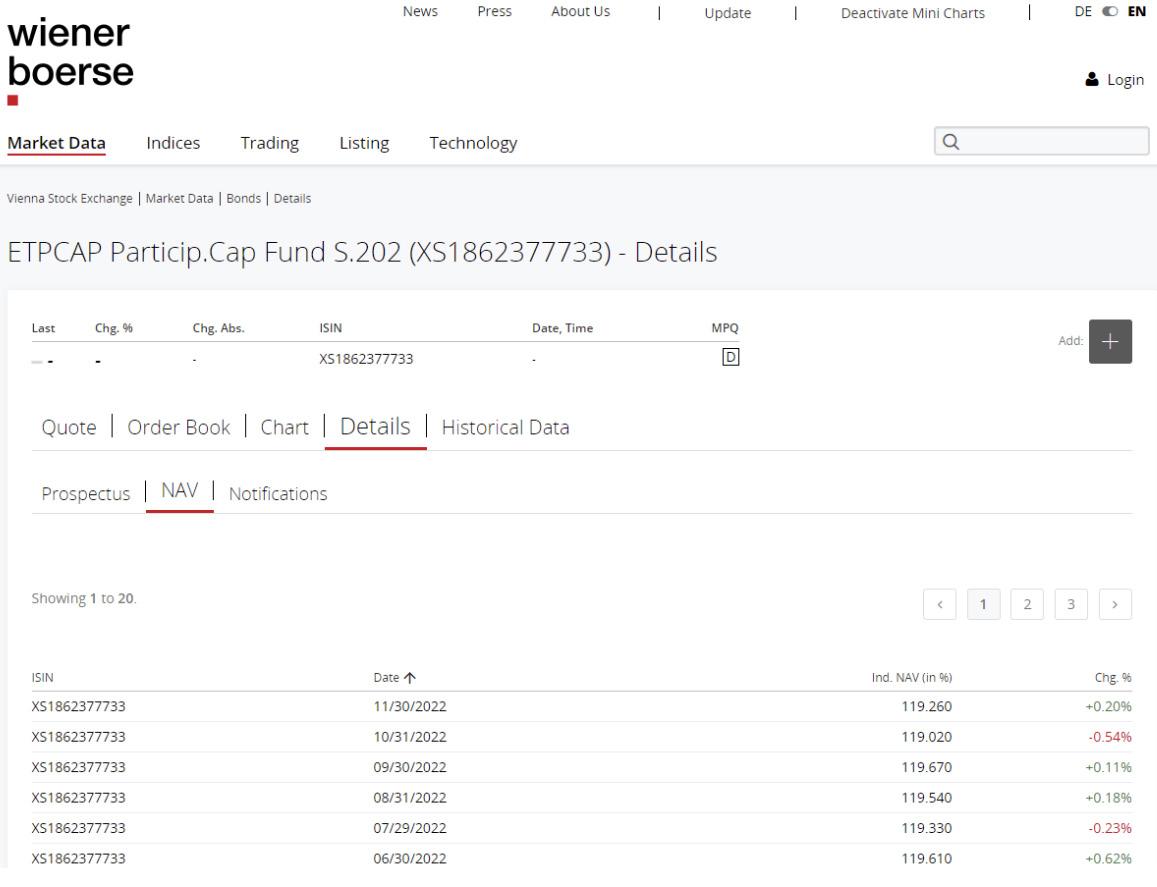Click in the search input field
Image resolution: width=1157 pixels, height=887 pixels.
point(1041,141)
